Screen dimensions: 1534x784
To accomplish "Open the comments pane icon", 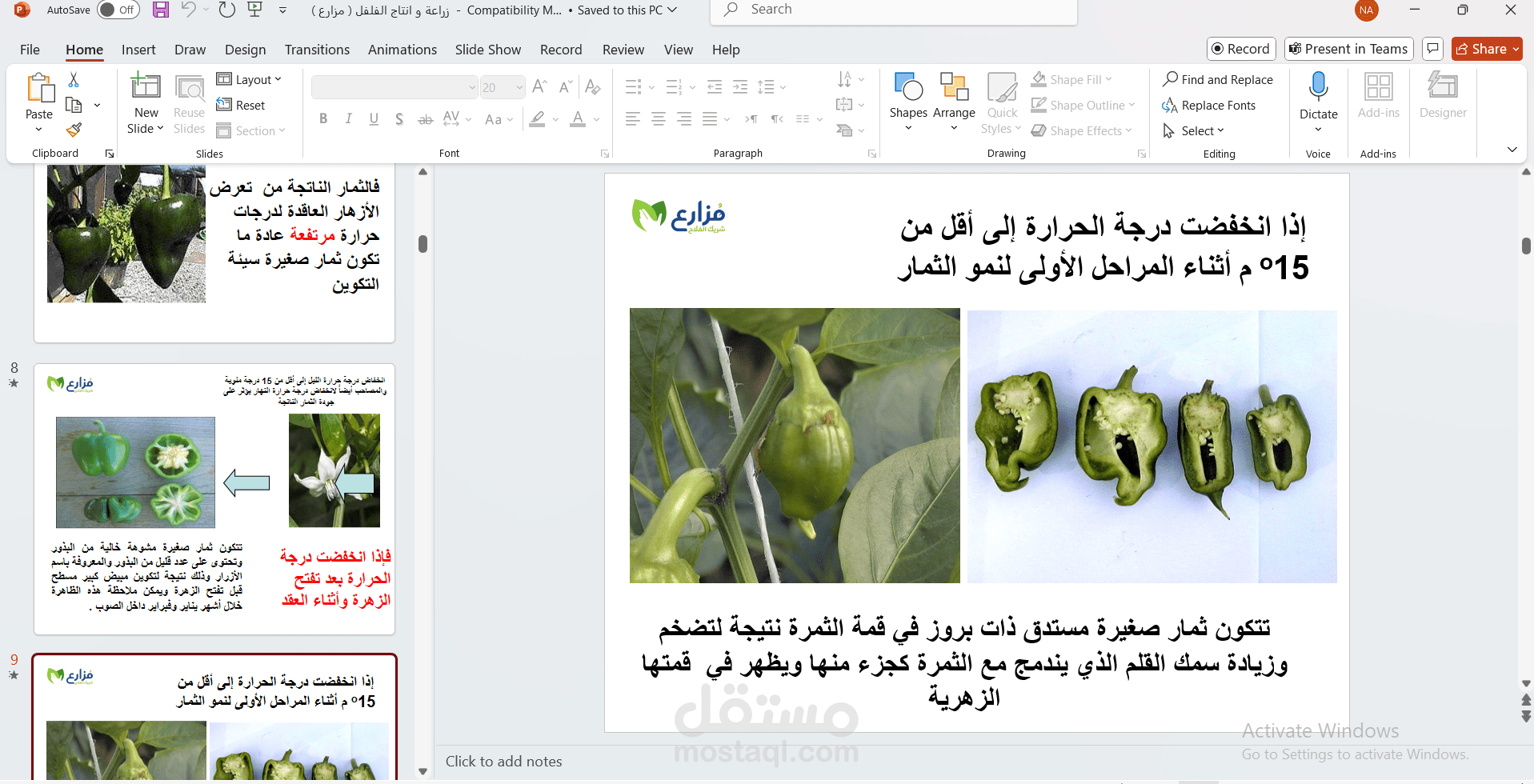I will [x=1432, y=49].
